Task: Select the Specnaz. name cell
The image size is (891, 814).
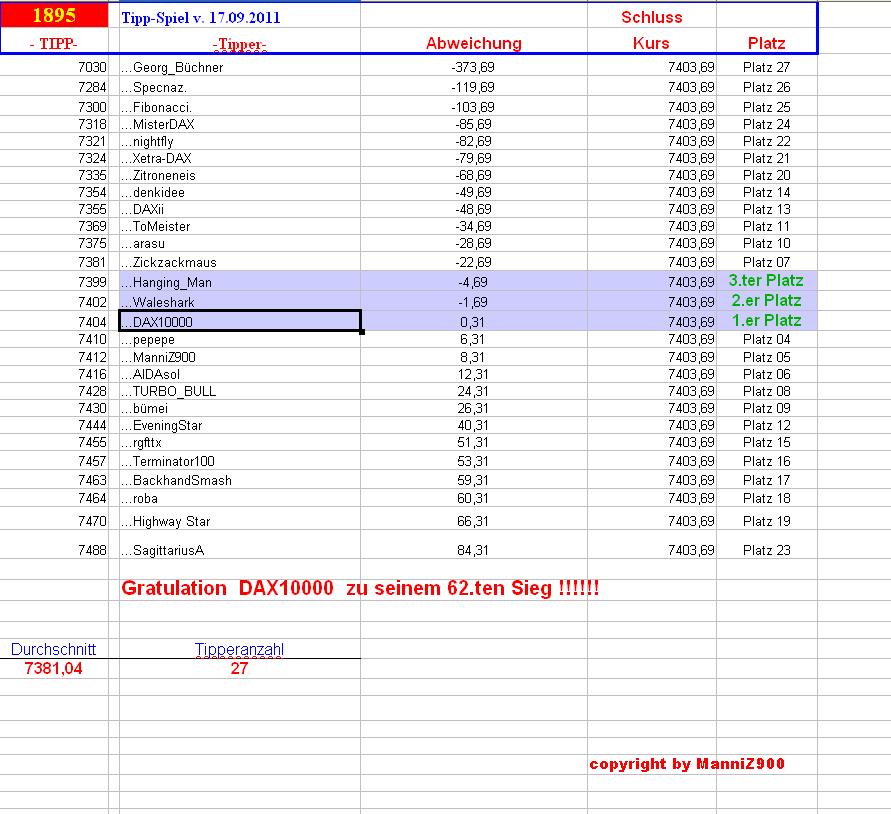Action: [x=240, y=87]
